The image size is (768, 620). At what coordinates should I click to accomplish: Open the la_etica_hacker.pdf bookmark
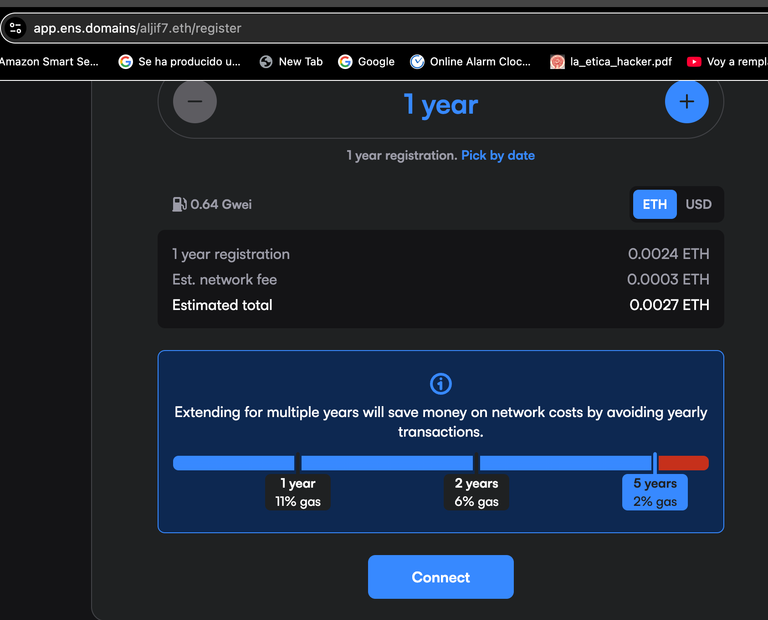click(x=611, y=62)
